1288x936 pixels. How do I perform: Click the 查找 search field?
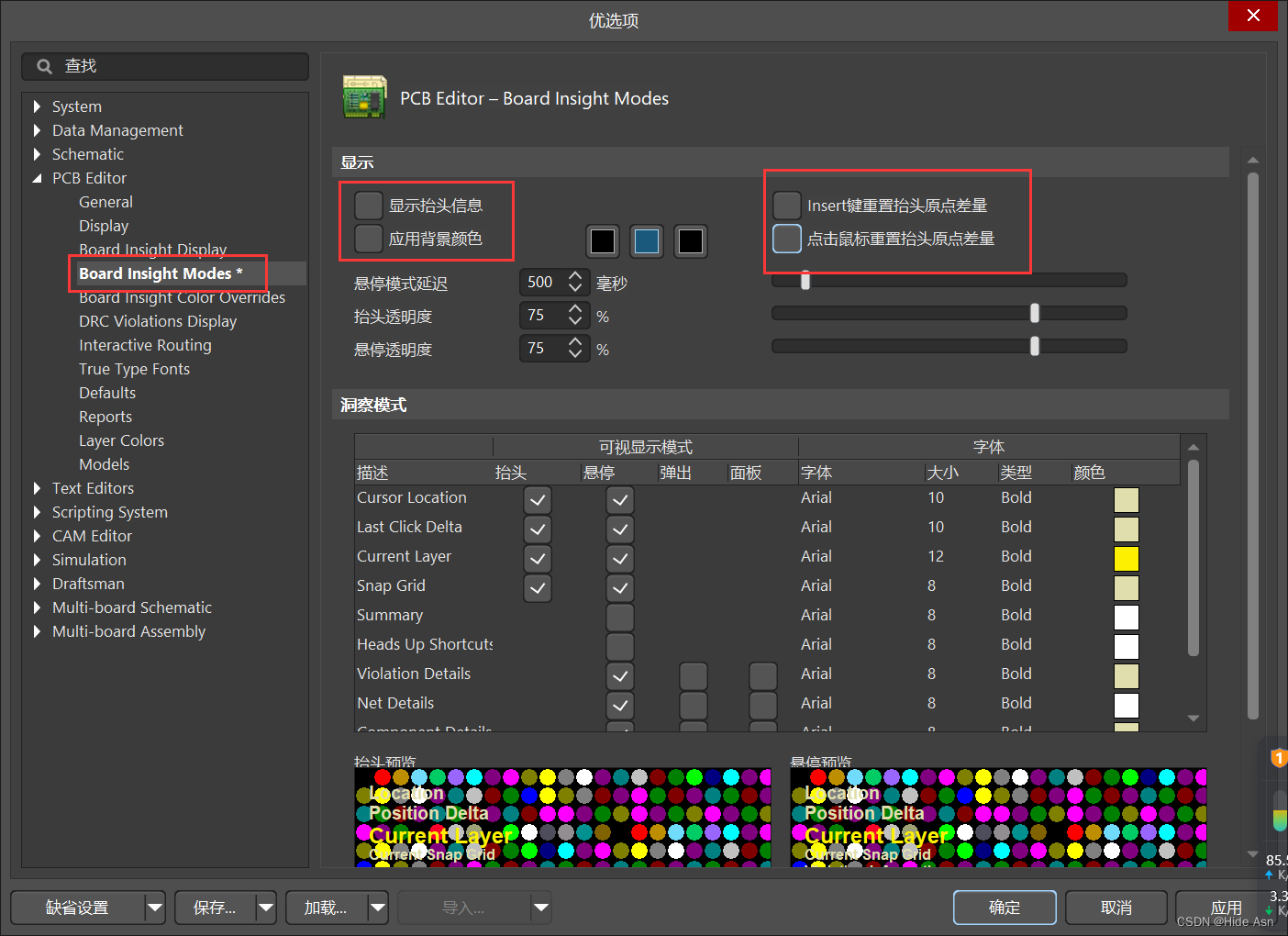pyautogui.click(x=165, y=66)
